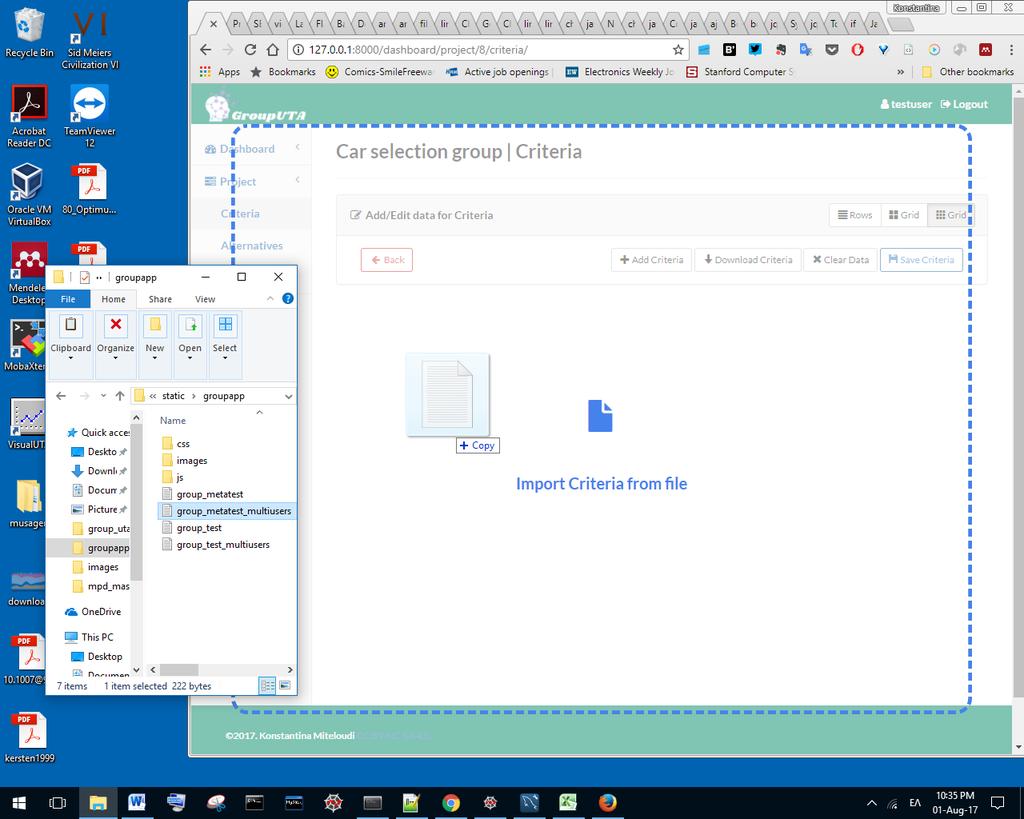
Task: Collapse the Explorer ribbon with the chevron
Action: click(x=270, y=299)
